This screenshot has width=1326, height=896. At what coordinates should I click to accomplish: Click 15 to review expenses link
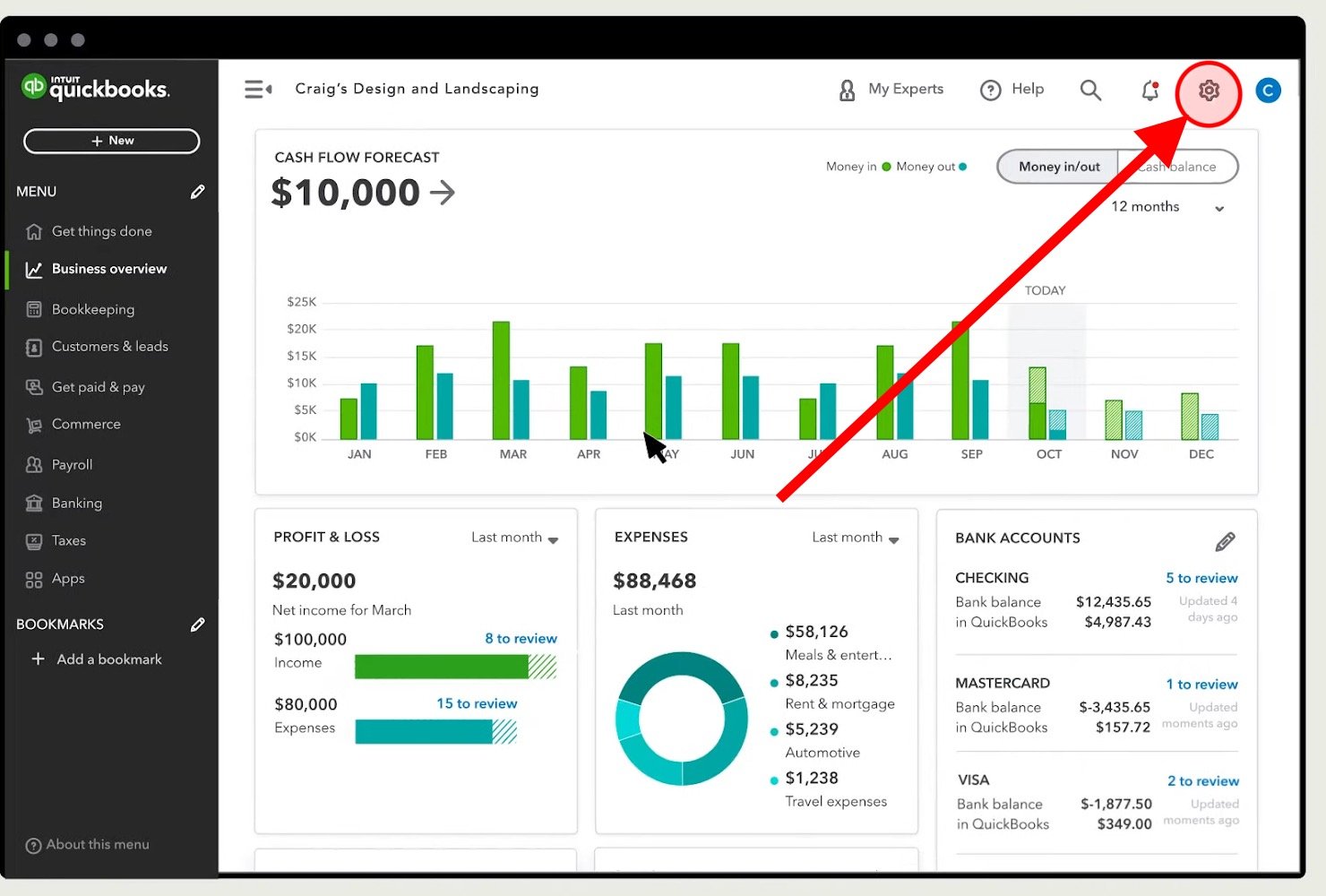477,704
